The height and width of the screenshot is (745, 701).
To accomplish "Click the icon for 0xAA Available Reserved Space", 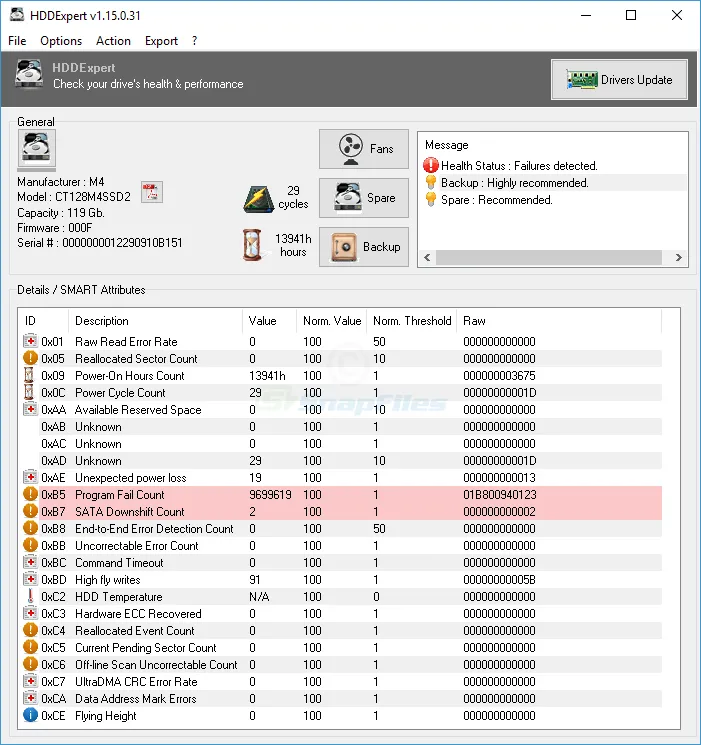I will click(x=30, y=409).
